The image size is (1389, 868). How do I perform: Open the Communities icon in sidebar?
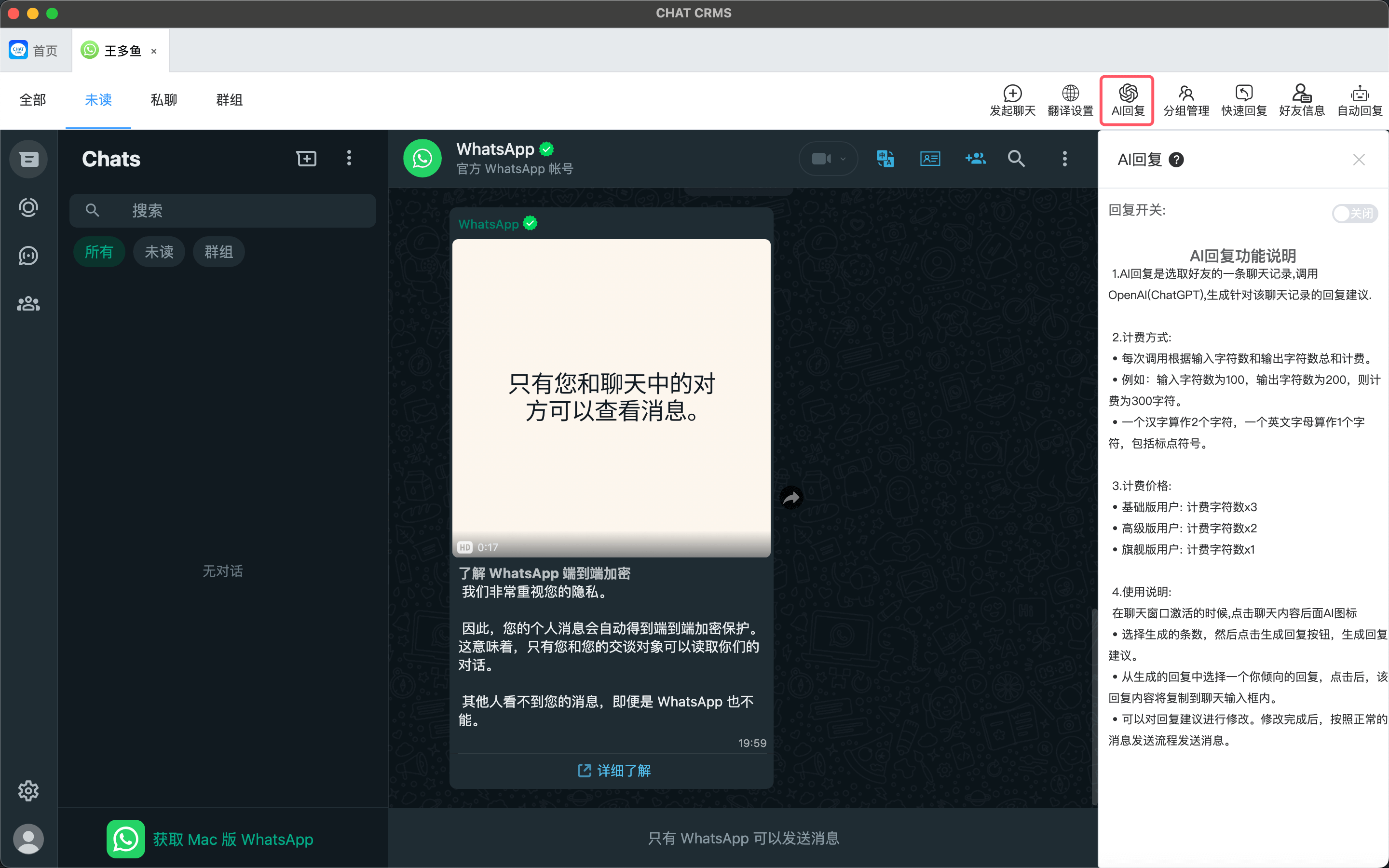click(x=29, y=304)
